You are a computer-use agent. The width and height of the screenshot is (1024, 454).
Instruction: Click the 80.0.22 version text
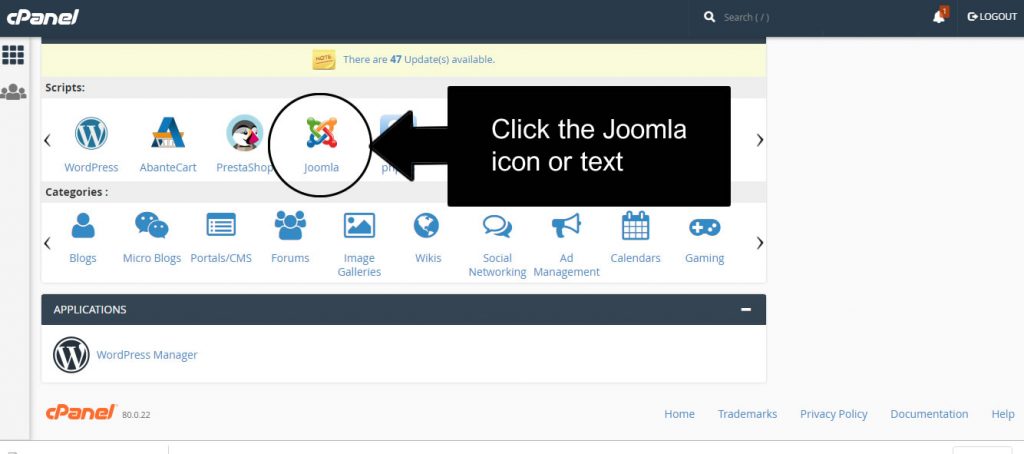tap(136, 415)
